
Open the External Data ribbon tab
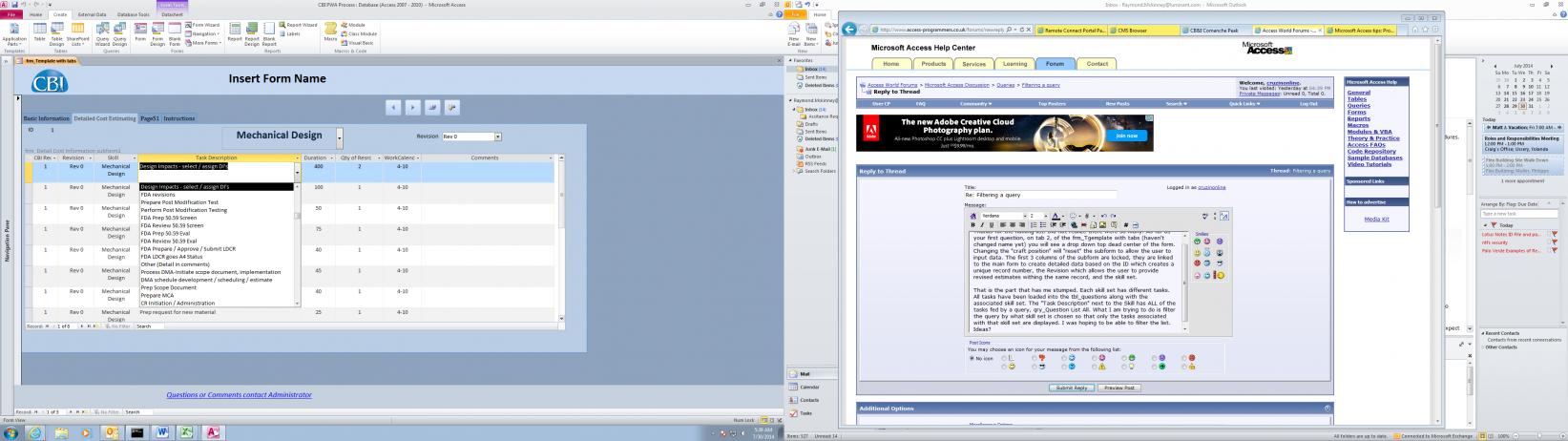[x=93, y=15]
